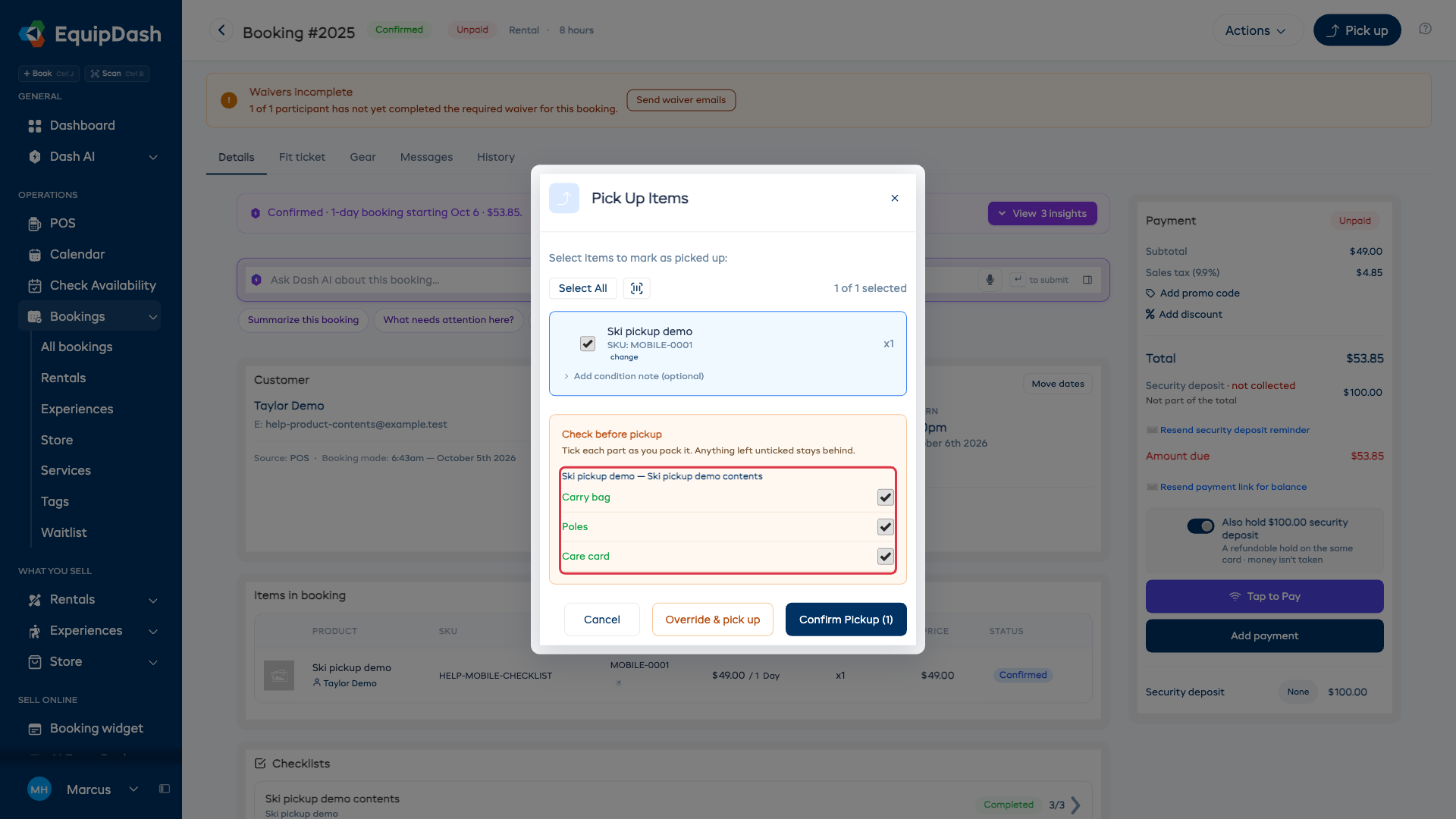Viewport: 1456px width, 819px height.
Task: Expand View 3 insights
Action: click(1042, 213)
